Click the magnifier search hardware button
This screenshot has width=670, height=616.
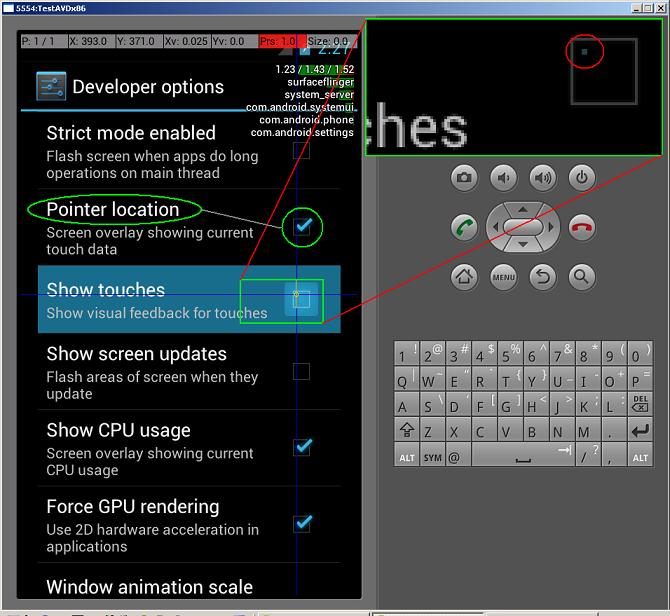click(x=581, y=276)
